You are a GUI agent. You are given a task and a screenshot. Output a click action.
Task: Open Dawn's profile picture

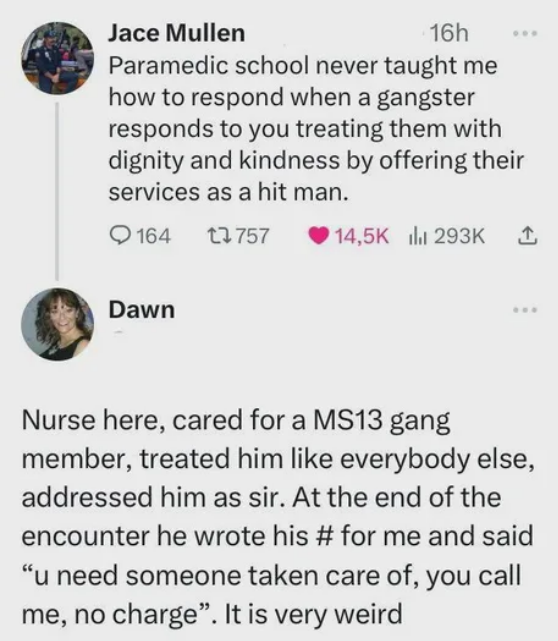[58, 325]
